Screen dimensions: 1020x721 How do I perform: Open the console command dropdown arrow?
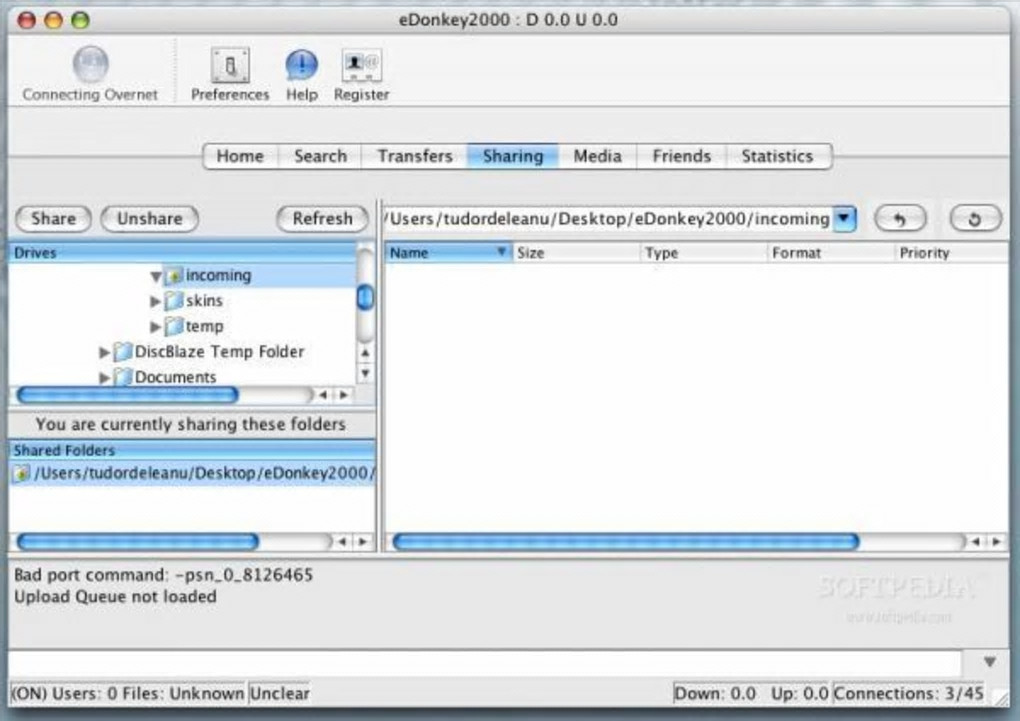(989, 662)
